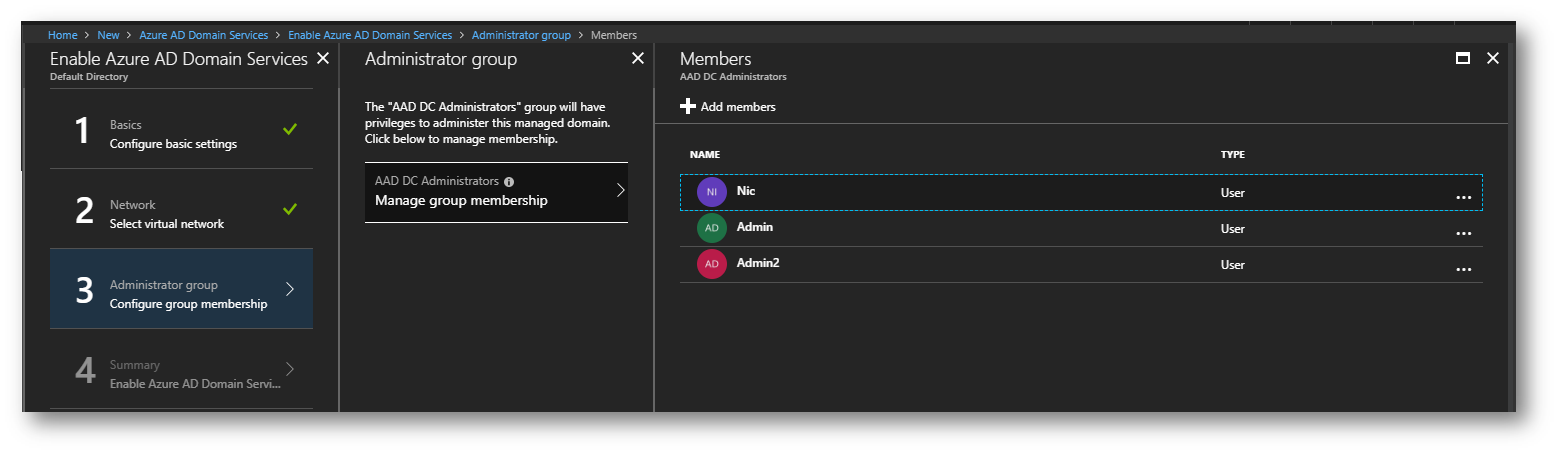This screenshot has width=1558, height=454.
Task: Open the ellipsis menu for Admin
Action: tap(1463, 234)
